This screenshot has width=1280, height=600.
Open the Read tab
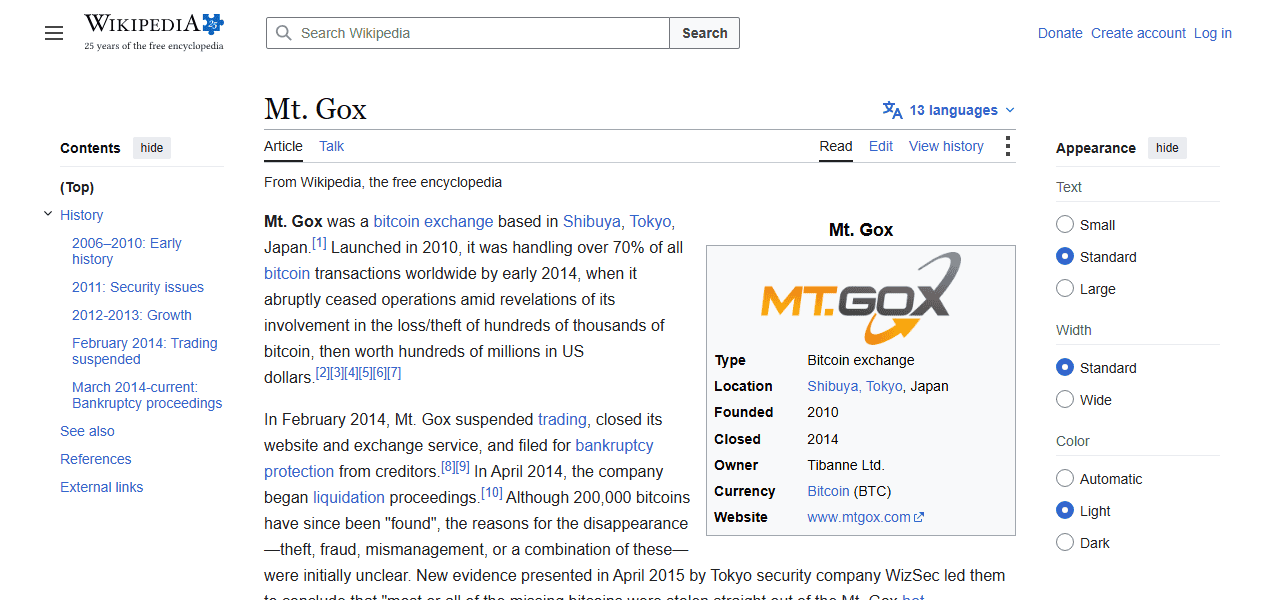point(836,146)
